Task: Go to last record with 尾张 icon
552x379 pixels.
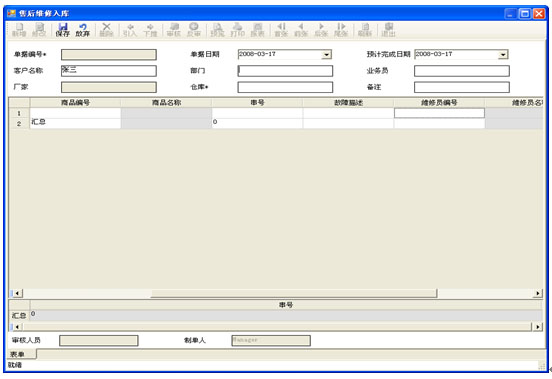Action: [341, 30]
